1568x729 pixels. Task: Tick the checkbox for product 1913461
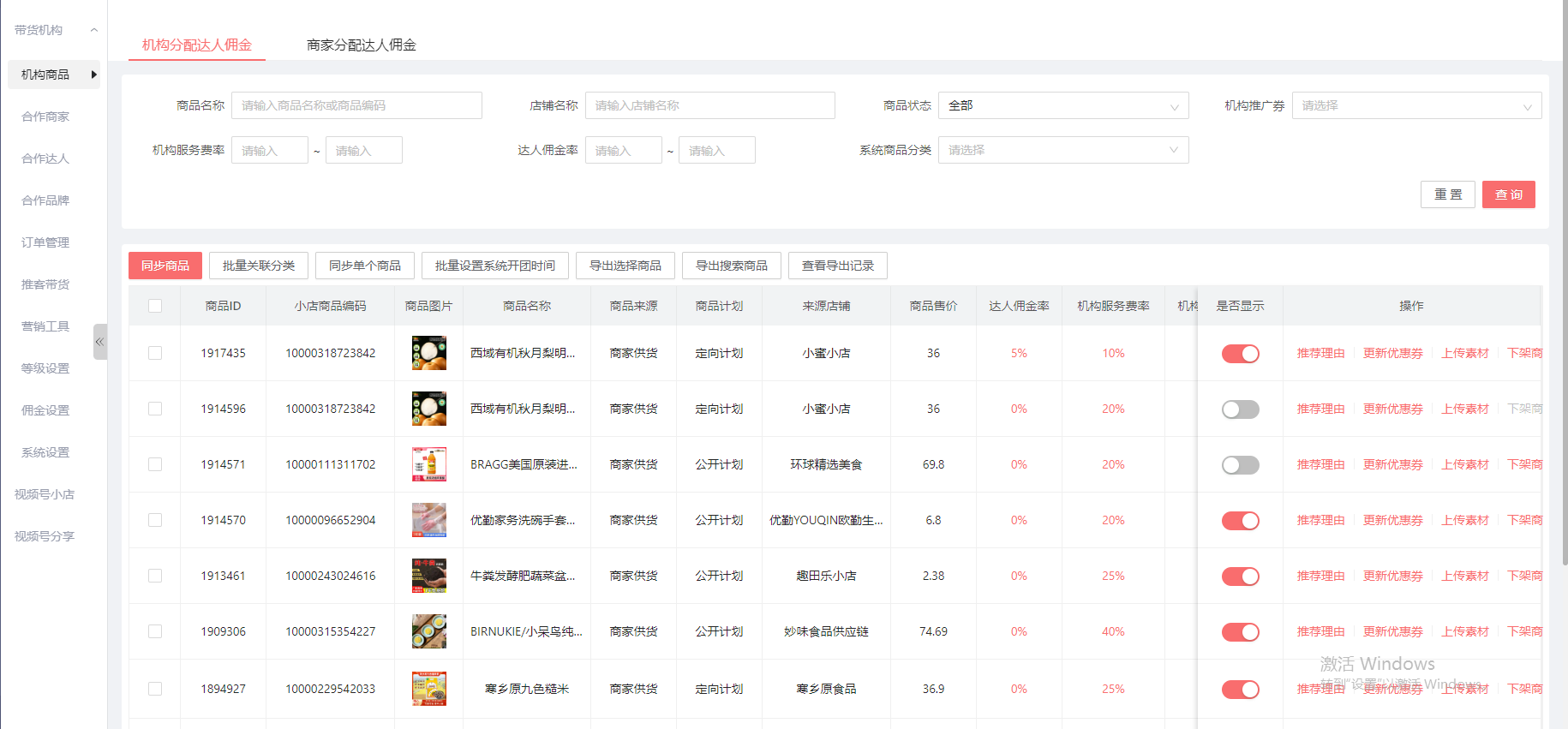point(155,576)
